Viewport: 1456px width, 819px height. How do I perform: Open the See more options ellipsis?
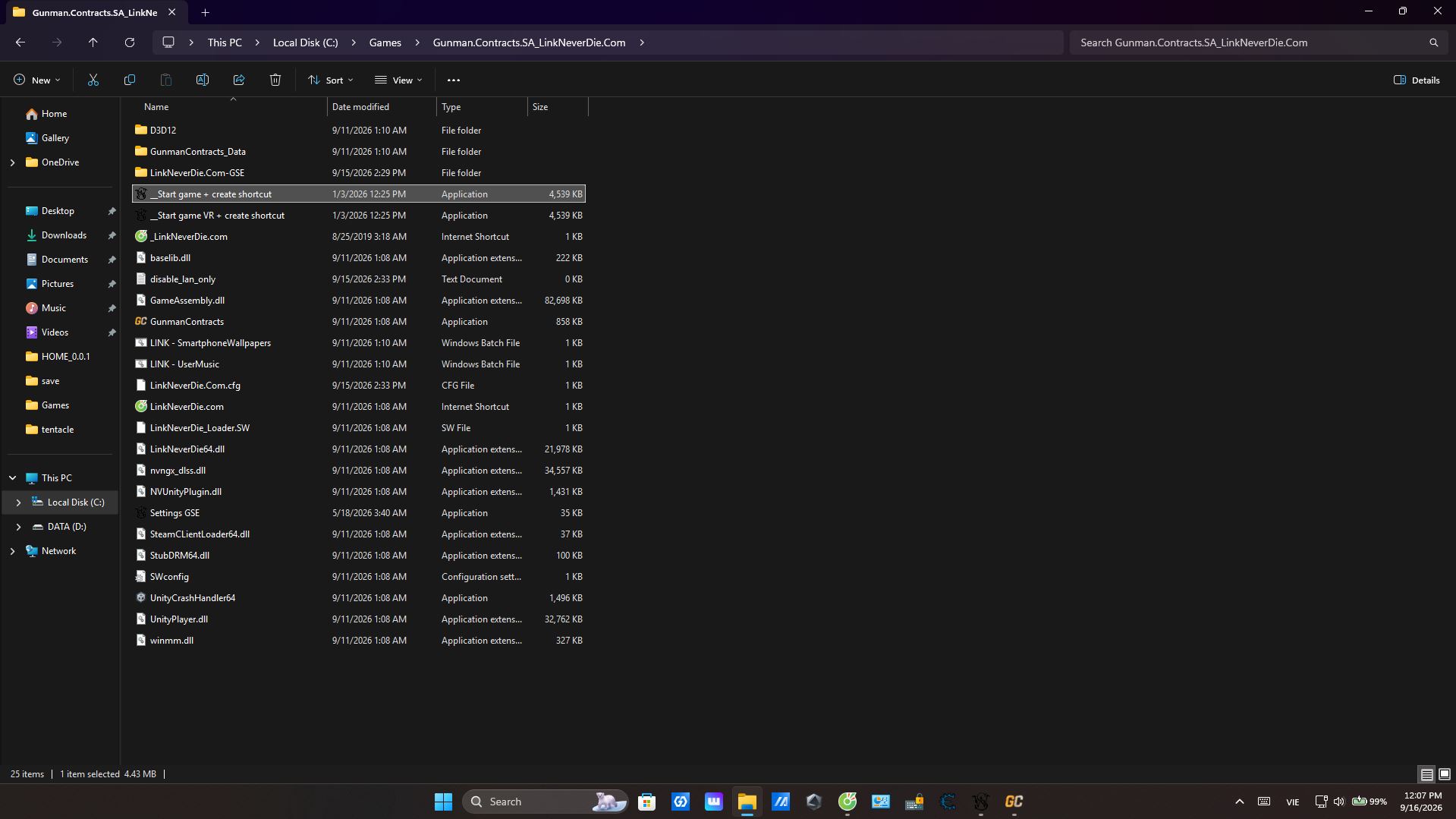click(454, 80)
